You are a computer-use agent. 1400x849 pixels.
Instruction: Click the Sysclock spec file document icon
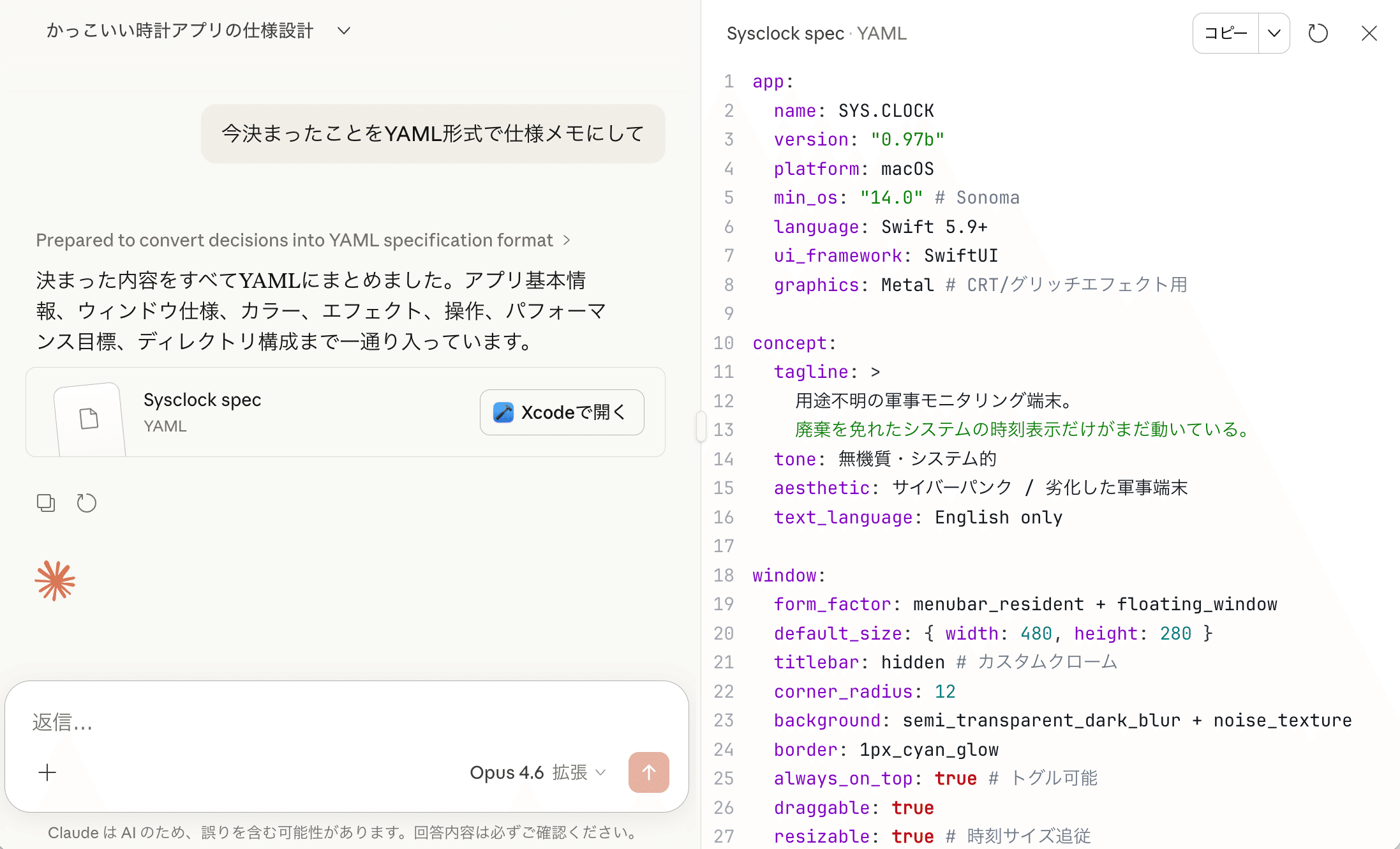coord(89,418)
